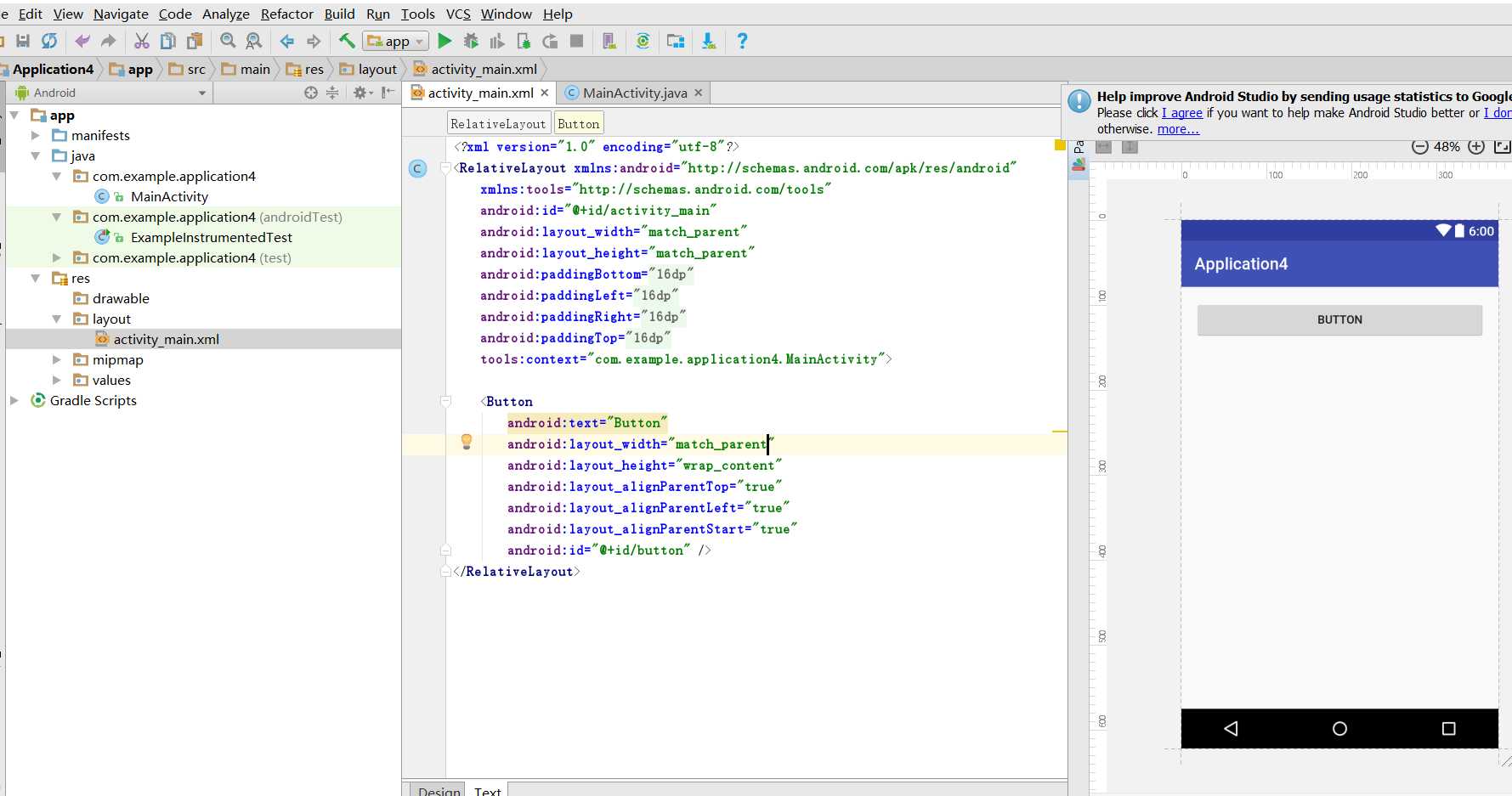Switch to MainActivity.java tab
Image resolution: width=1512 pixels, height=796 pixels.
(635, 93)
